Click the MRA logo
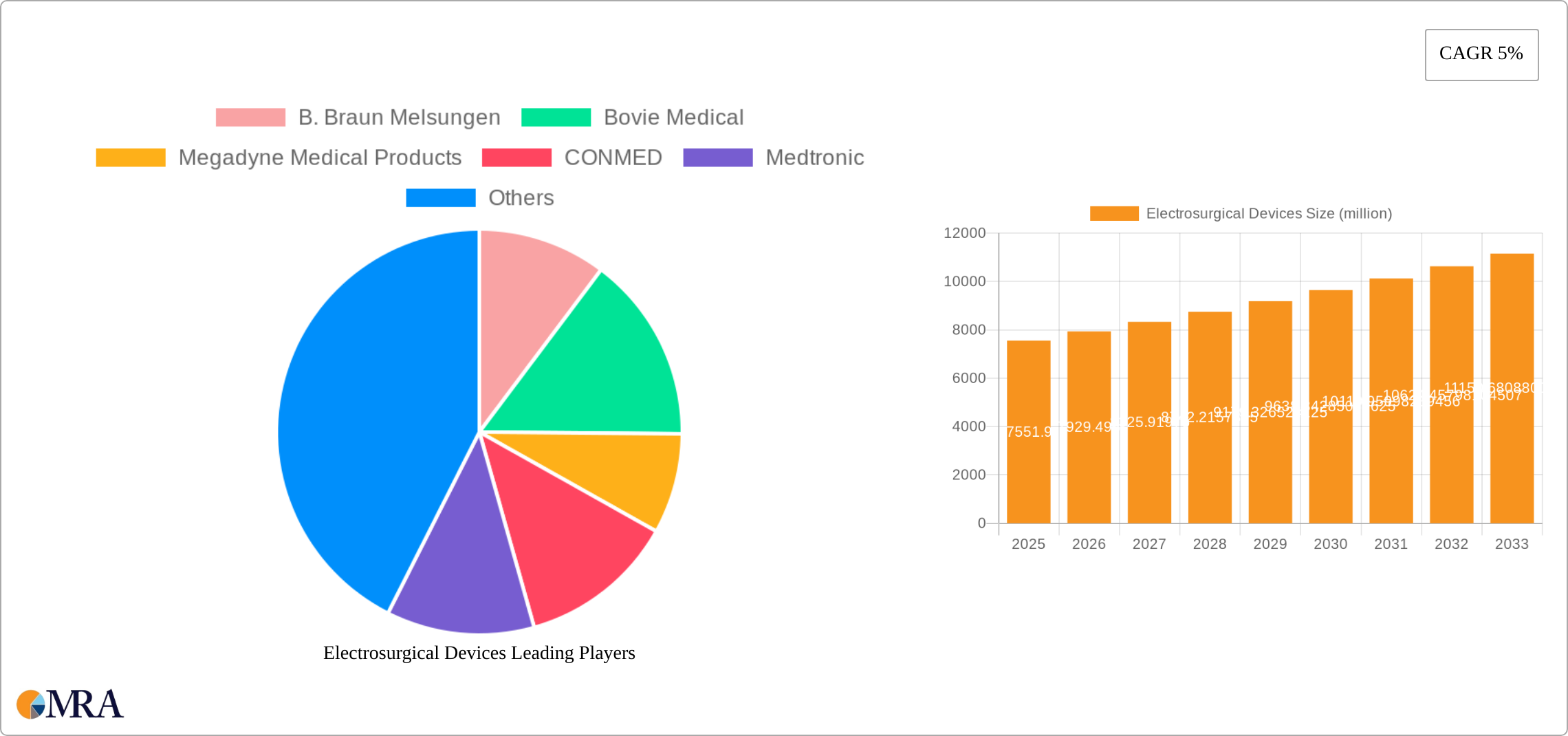The width and height of the screenshot is (1568, 736). click(x=69, y=704)
